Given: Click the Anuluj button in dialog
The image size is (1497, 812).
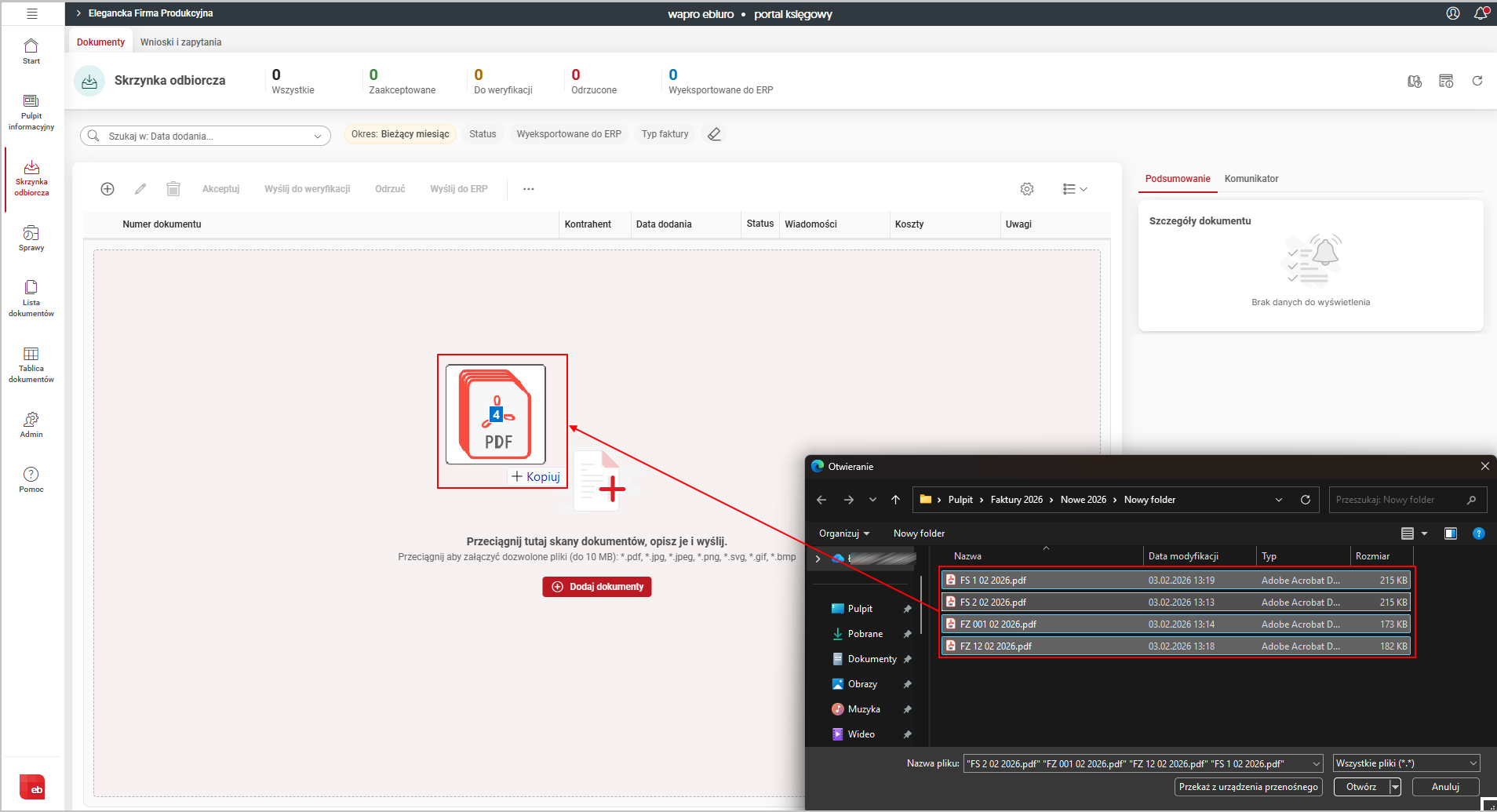Looking at the screenshot, I should (x=1444, y=787).
